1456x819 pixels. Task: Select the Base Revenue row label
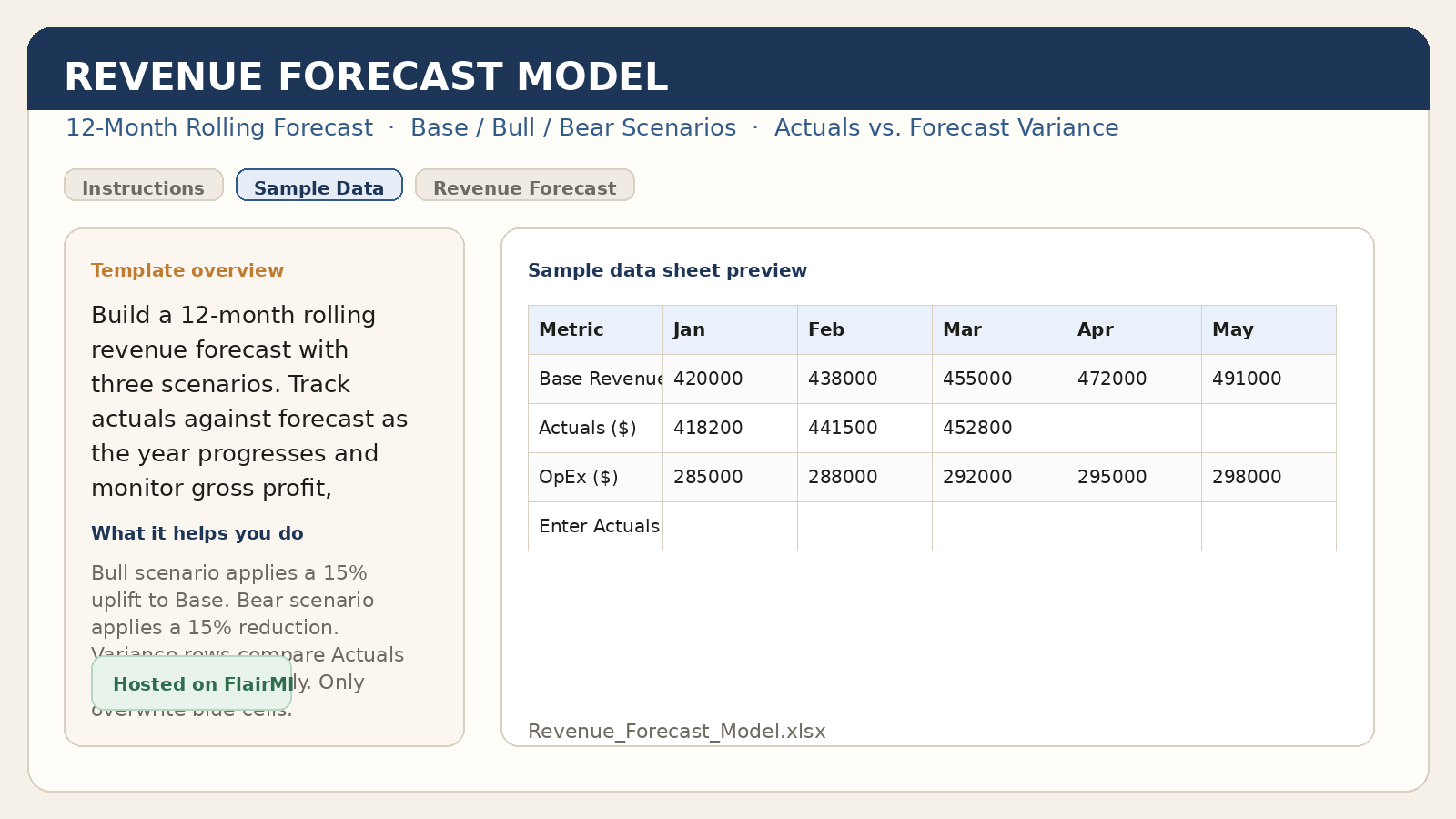pyautogui.click(x=595, y=379)
